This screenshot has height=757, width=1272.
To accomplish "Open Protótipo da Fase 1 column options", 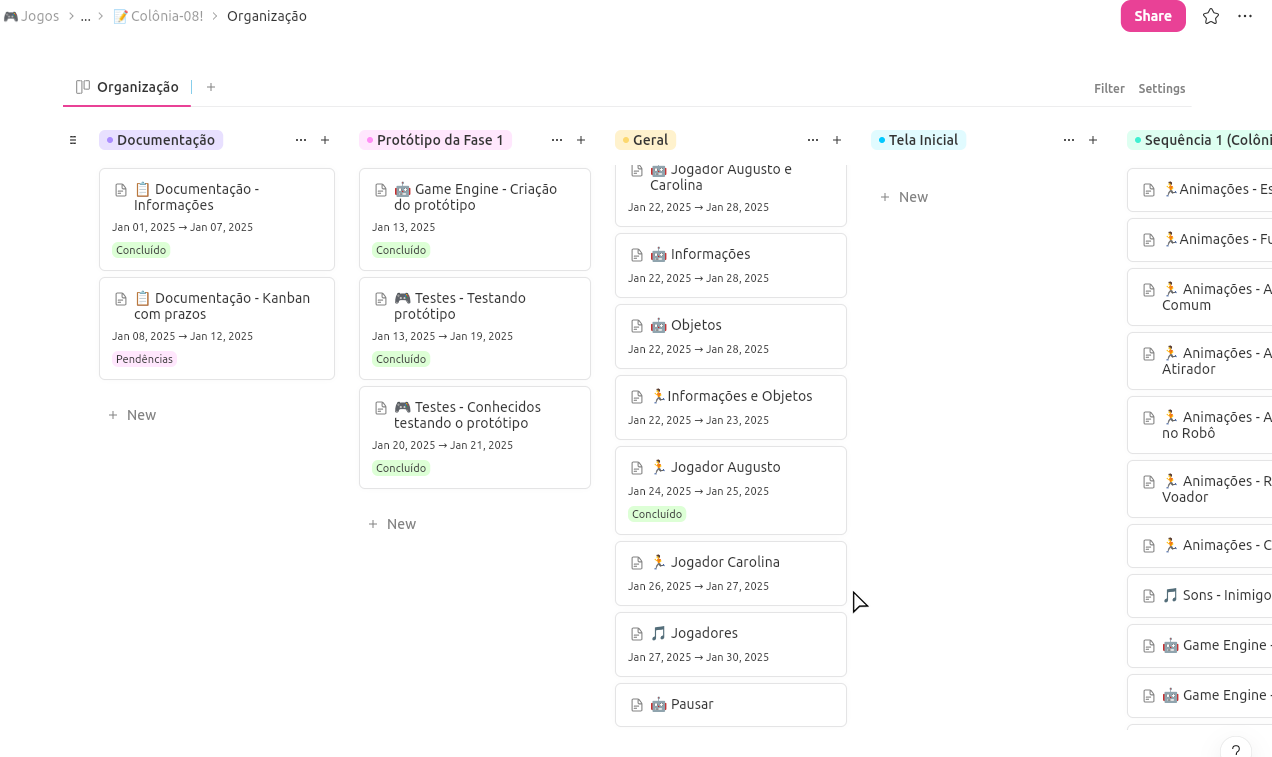I will pos(557,140).
